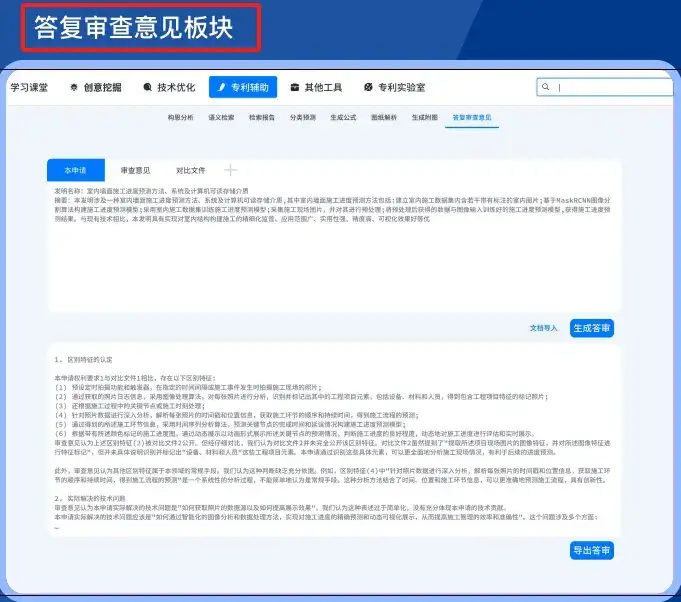Click heading 1. 区别特征的认定
The width and height of the screenshot is (681, 602).
pyautogui.click(x=83, y=360)
